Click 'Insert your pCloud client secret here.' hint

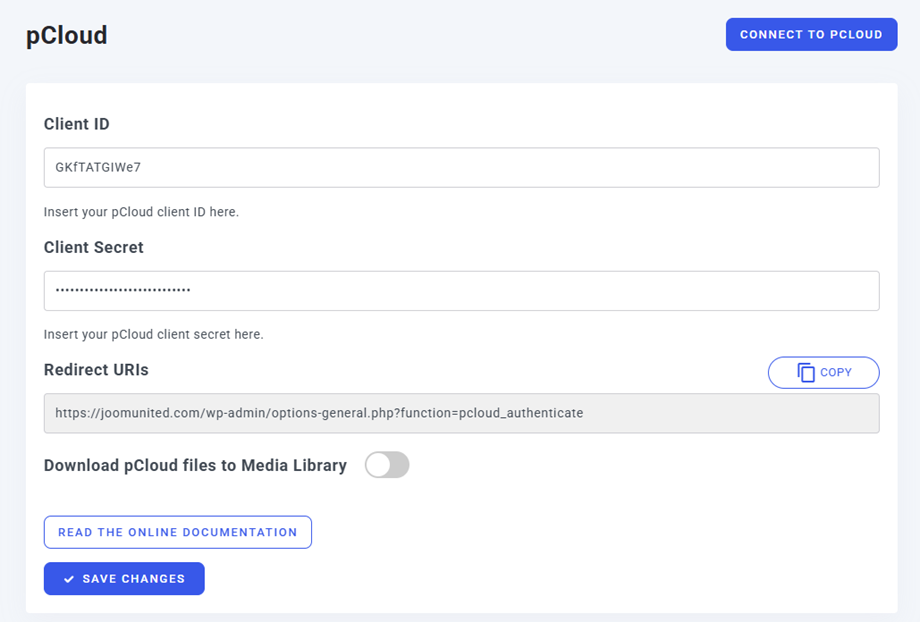154,334
